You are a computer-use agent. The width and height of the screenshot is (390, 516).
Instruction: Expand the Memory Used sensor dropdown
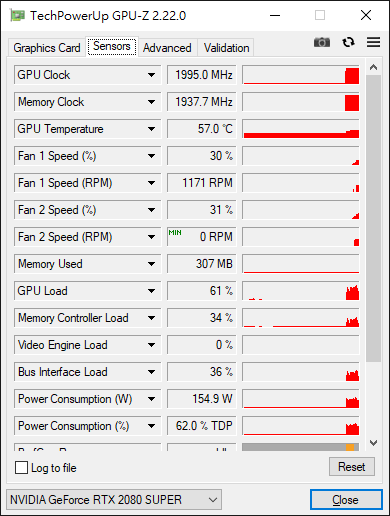[151, 264]
